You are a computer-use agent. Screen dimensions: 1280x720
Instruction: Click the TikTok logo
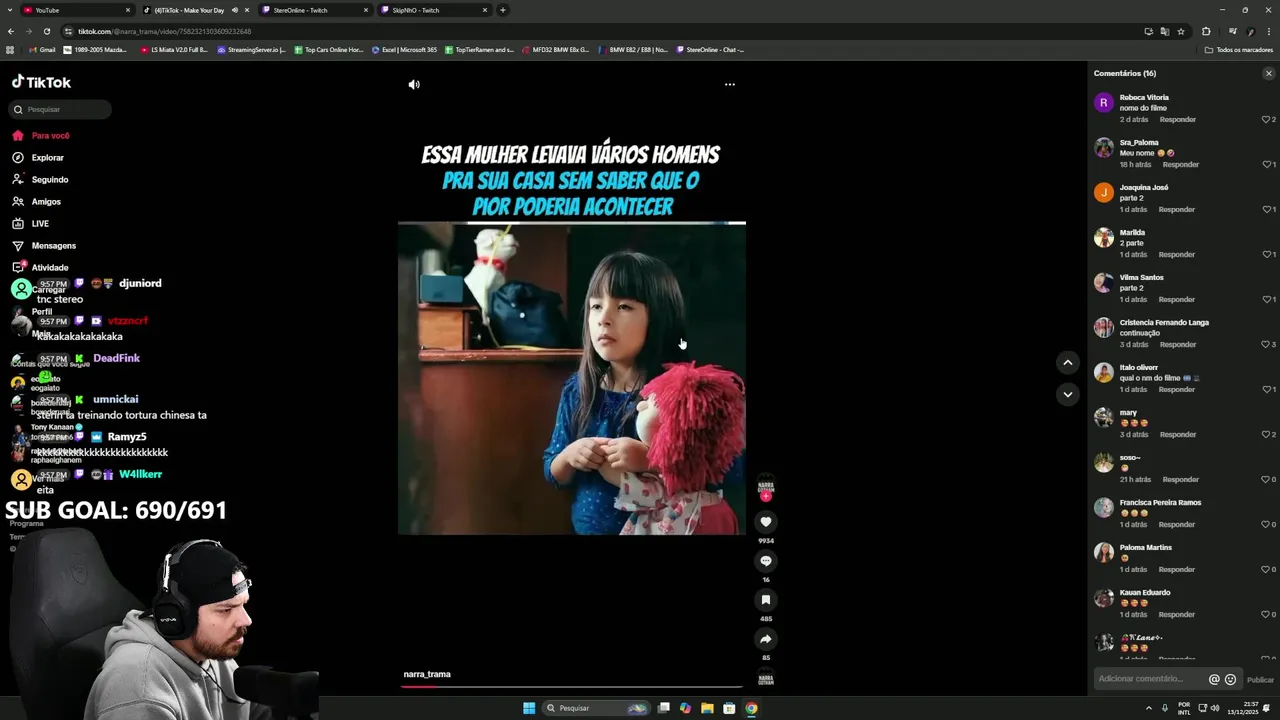[x=41, y=82]
